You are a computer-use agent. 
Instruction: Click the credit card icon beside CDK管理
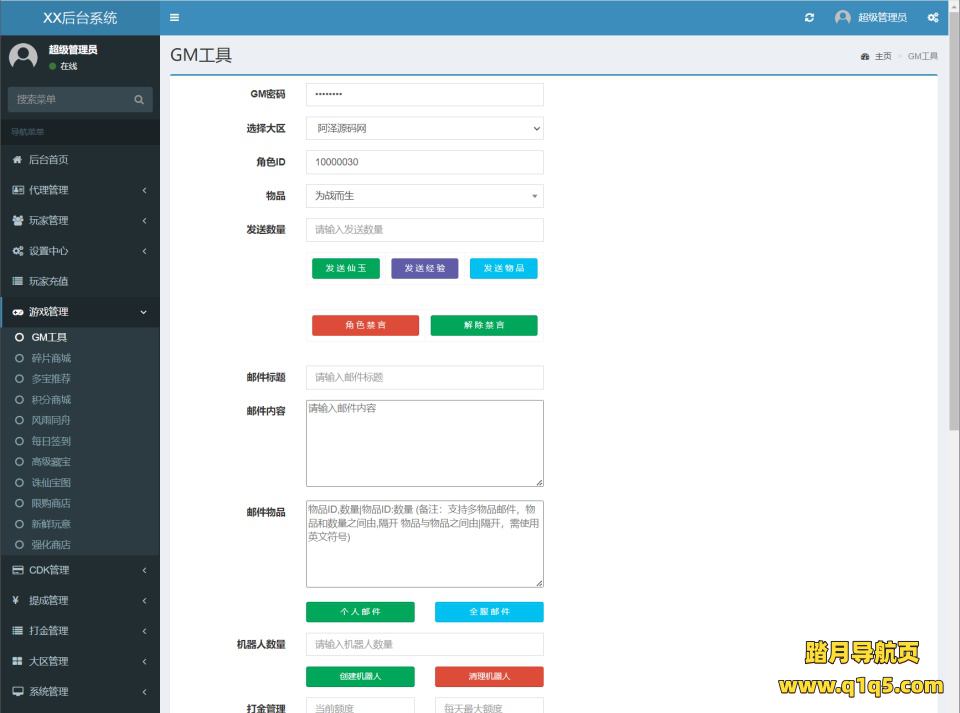(17, 570)
